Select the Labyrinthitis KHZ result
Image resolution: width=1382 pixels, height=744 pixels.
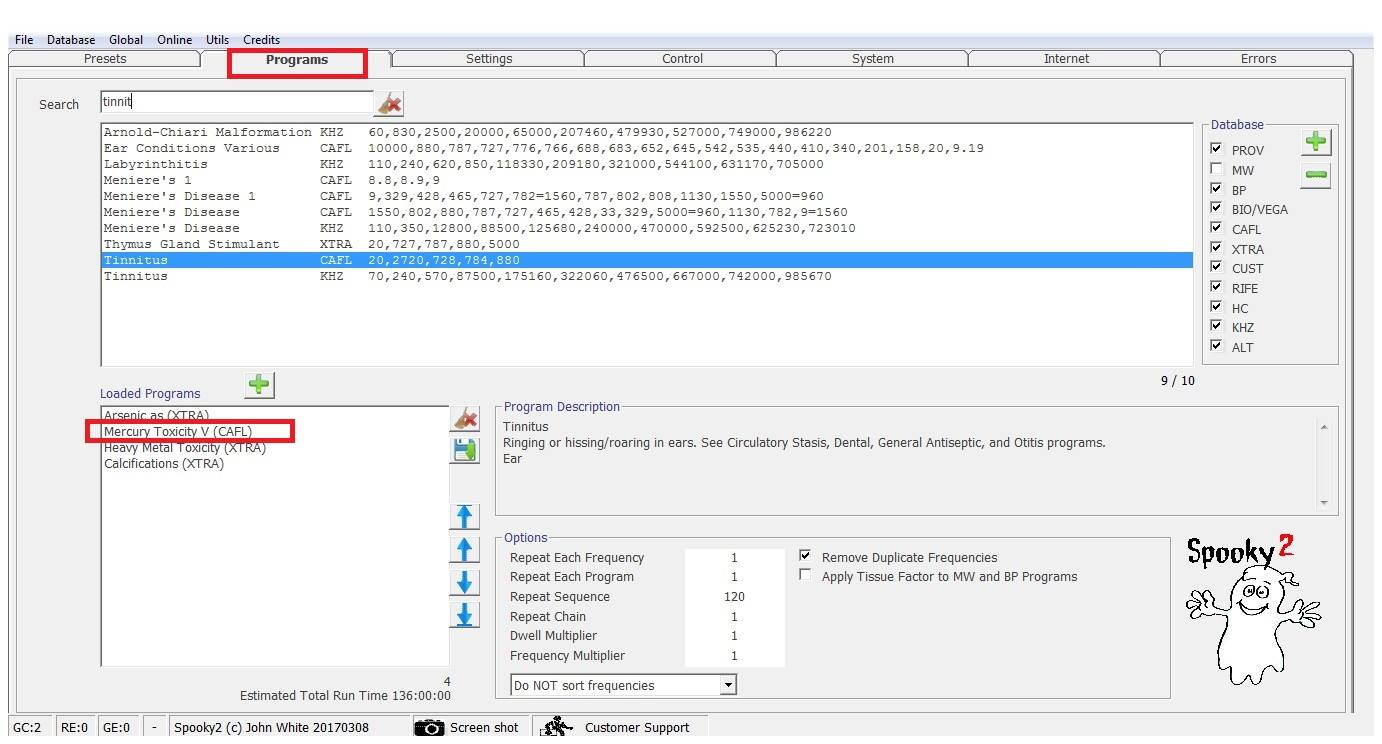[647, 164]
